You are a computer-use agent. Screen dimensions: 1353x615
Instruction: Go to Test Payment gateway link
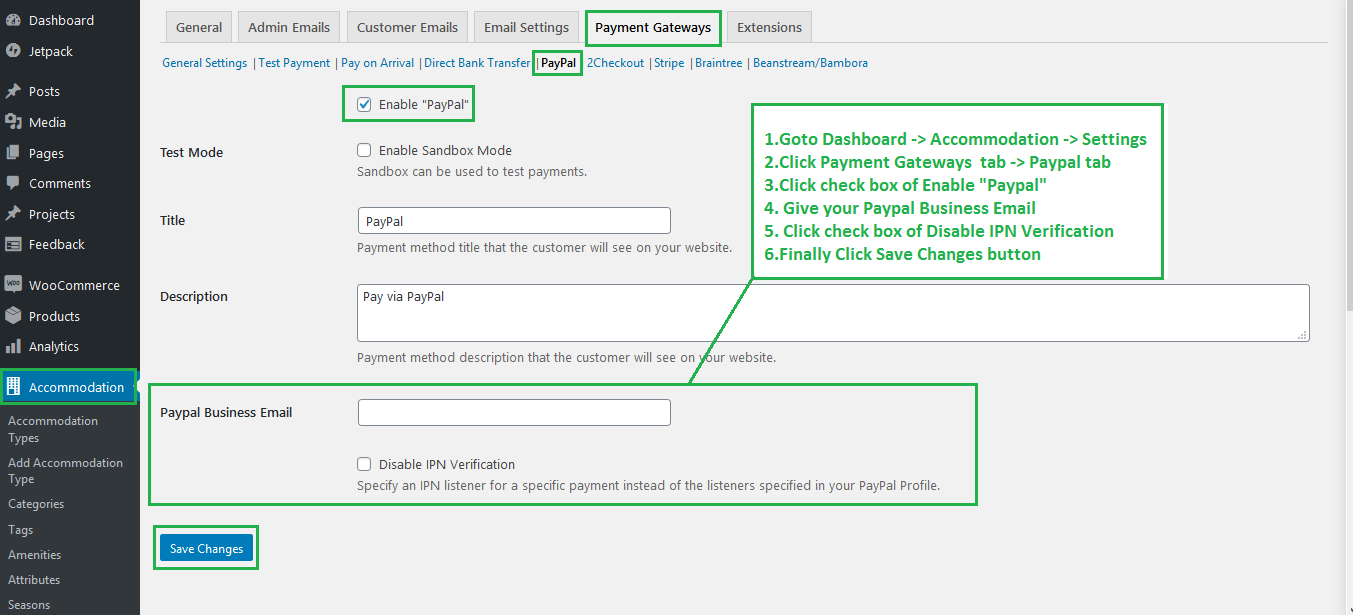[294, 63]
